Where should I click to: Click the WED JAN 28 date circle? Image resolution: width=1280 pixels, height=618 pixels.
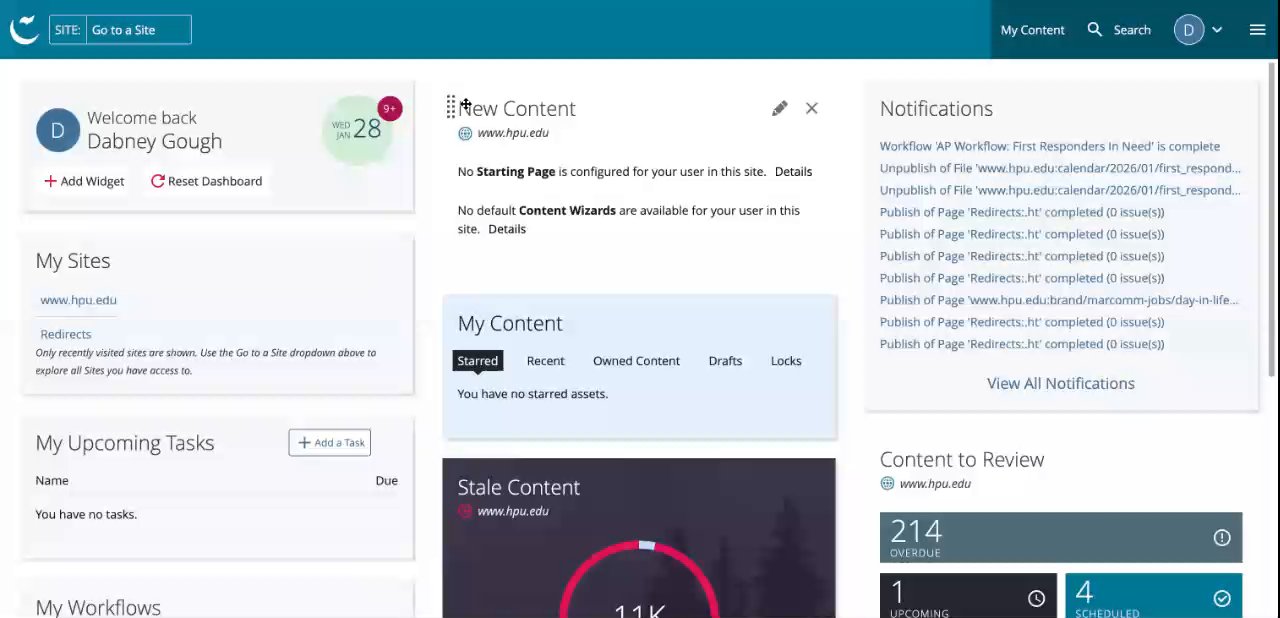pos(356,130)
